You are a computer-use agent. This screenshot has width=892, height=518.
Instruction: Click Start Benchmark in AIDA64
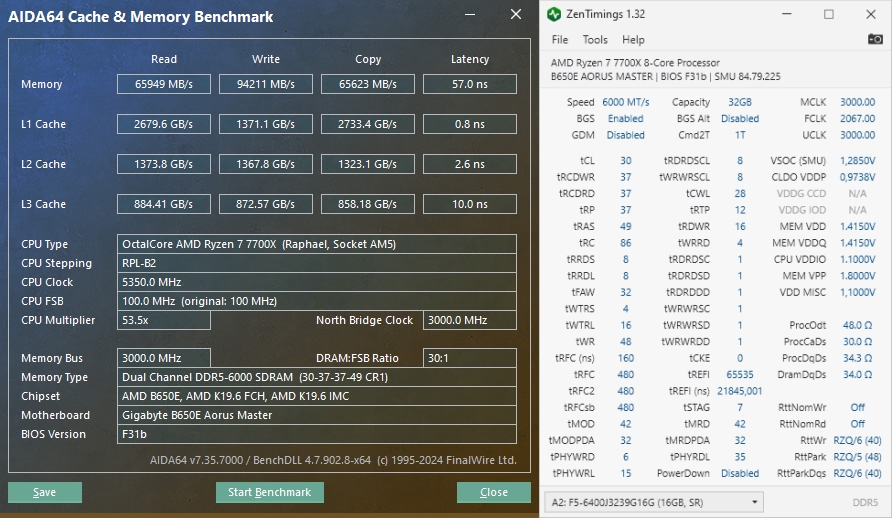[x=270, y=492]
